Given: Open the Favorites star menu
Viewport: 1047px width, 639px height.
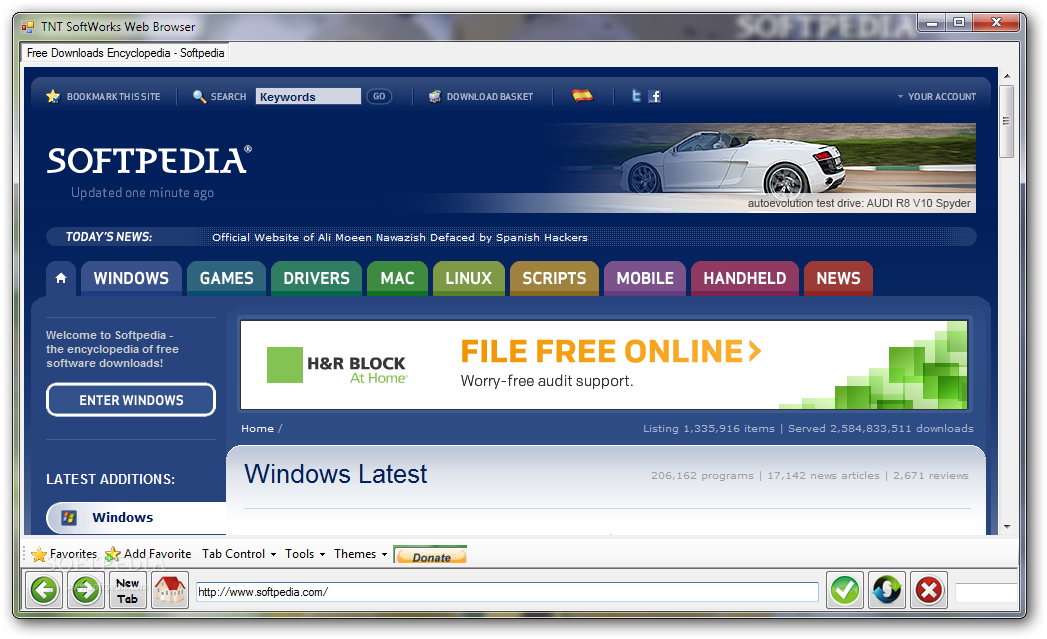Looking at the screenshot, I should [x=64, y=554].
